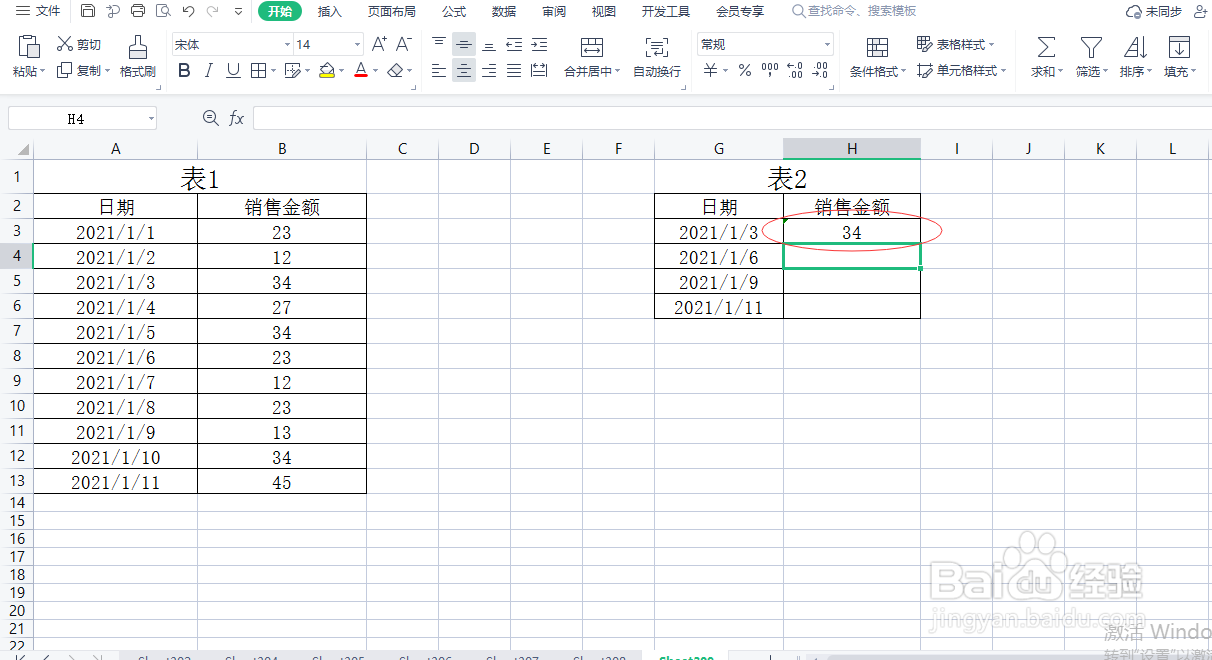Select the Format Painter (格式刷) tool
The width and height of the screenshot is (1212, 660).
pyautogui.click(x=137, y=55)
